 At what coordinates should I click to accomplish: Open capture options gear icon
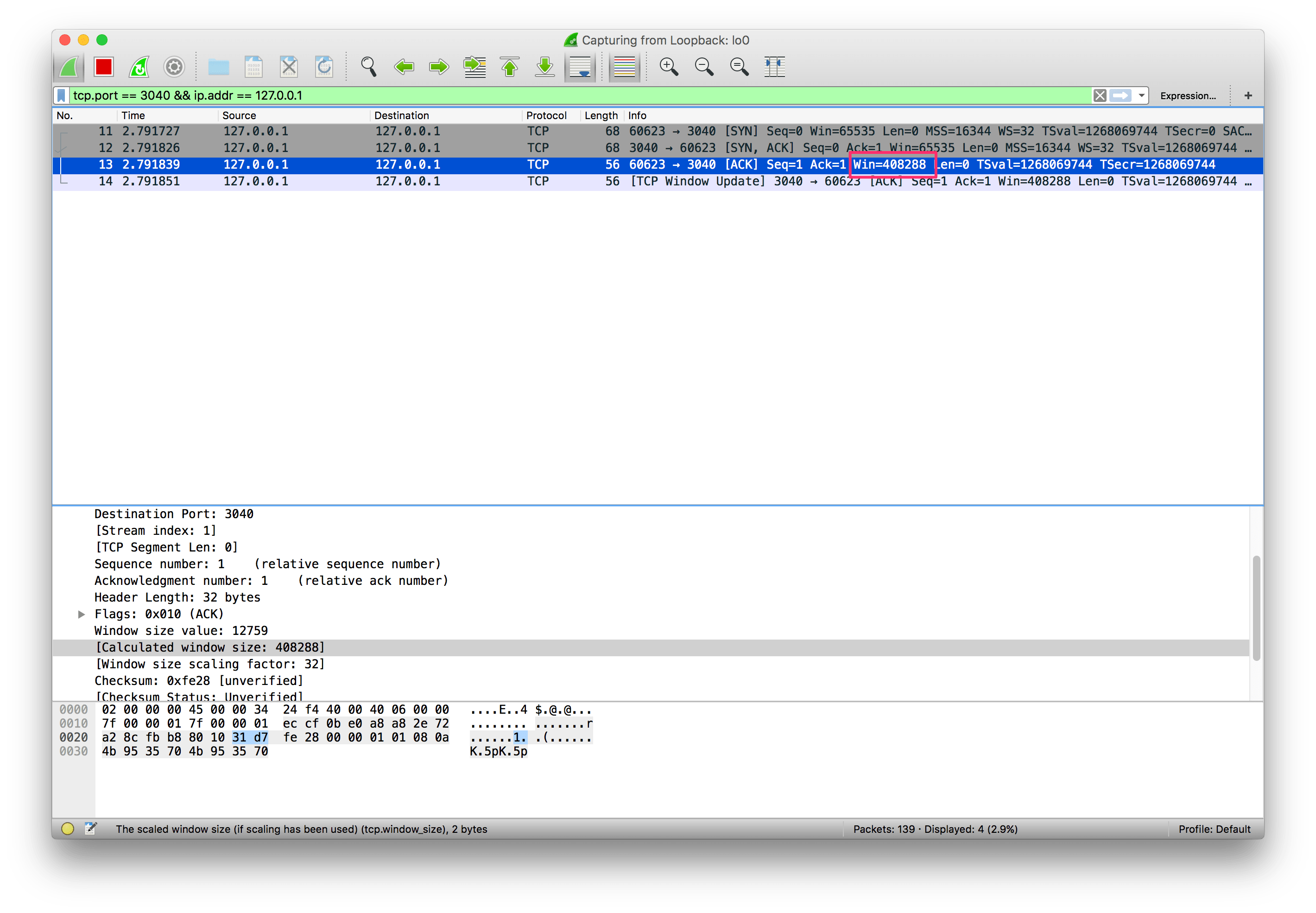pyautogui.click(x=174, y=67)
